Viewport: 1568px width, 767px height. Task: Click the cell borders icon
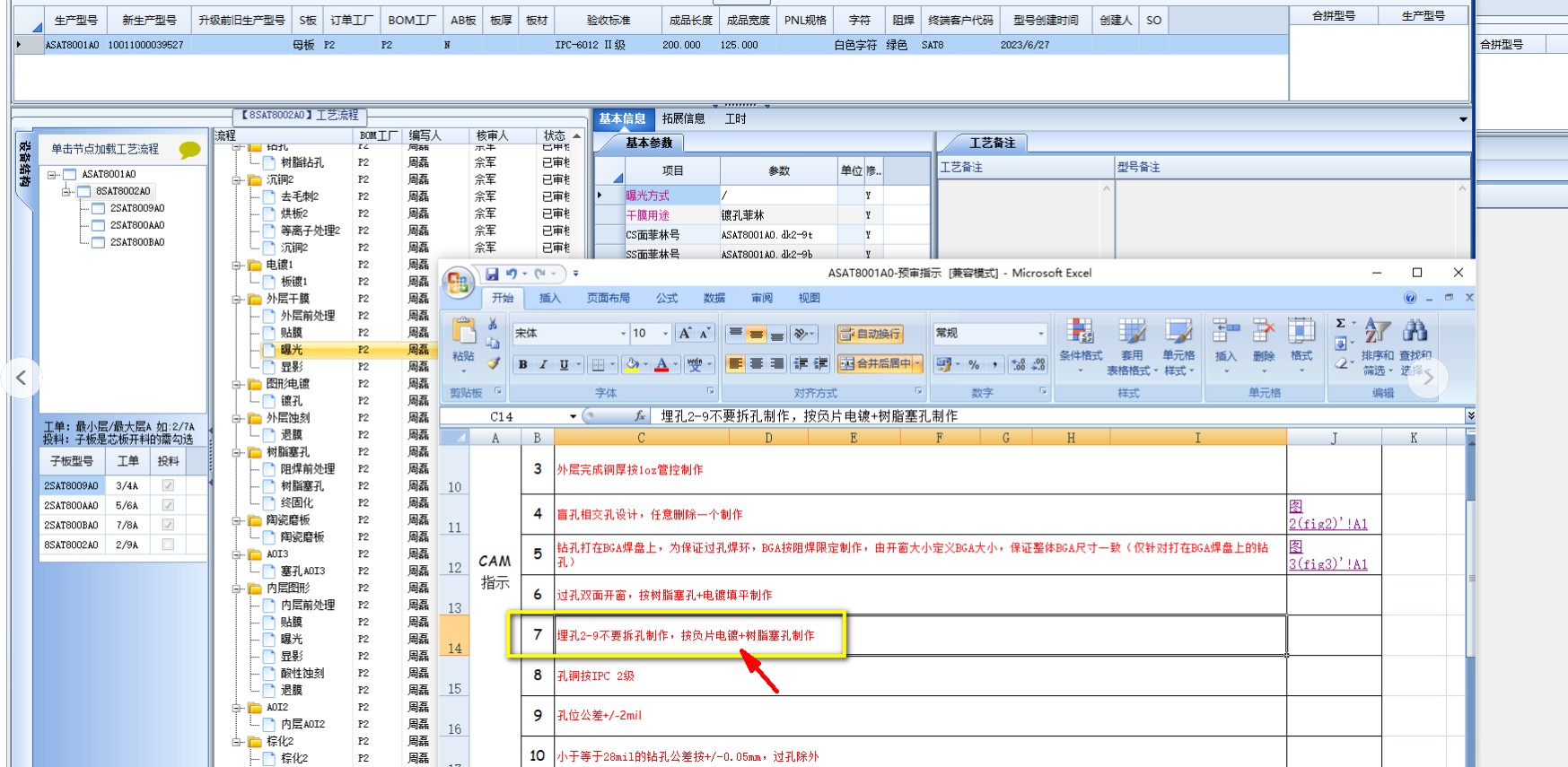click(x=598, y=364)
